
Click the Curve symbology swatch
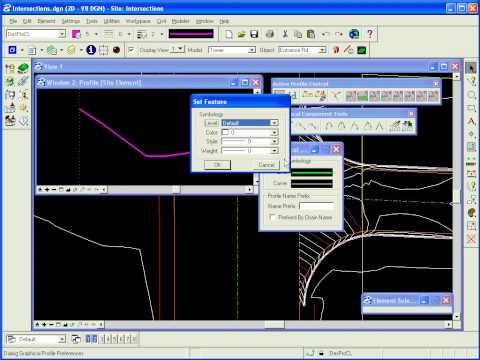(312, 183)
